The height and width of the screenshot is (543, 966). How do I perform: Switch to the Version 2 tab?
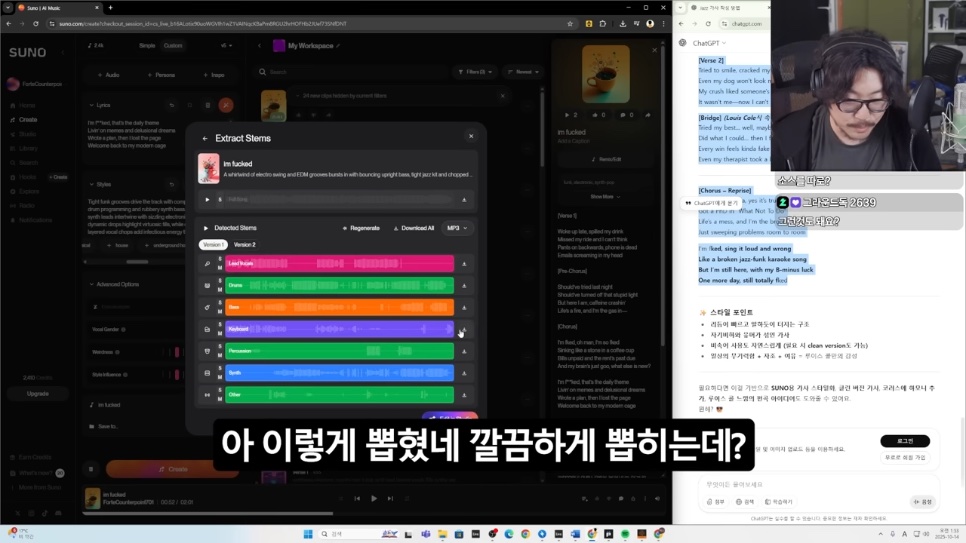click(245, 244)
